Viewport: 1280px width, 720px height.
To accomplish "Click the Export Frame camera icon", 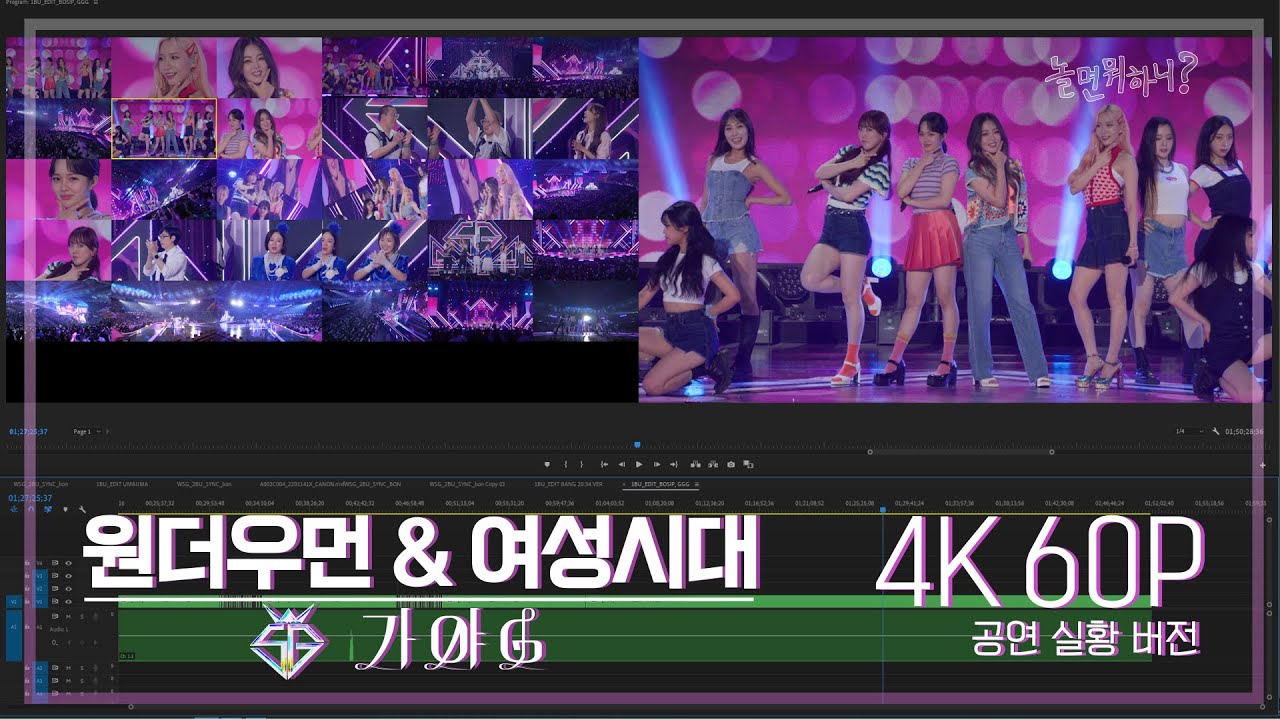I will [731, 464].
